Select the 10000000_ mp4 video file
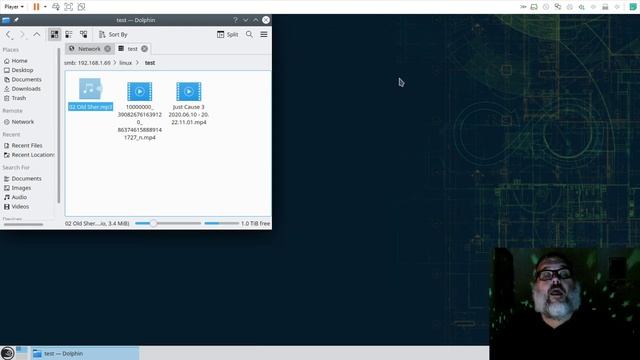 tap(140, 111)
